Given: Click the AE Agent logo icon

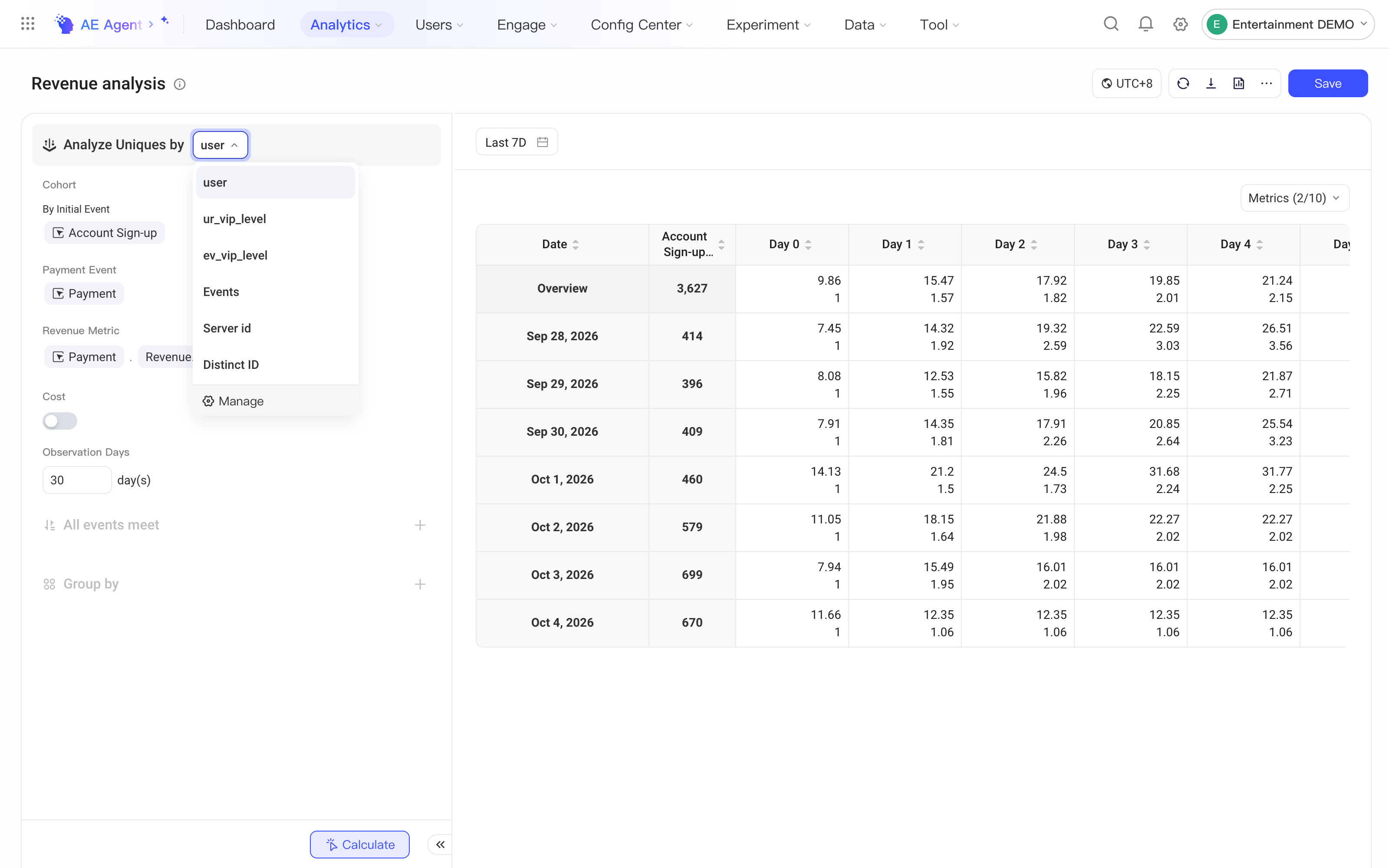Looking at the screenshot, I should coord(64,24).
